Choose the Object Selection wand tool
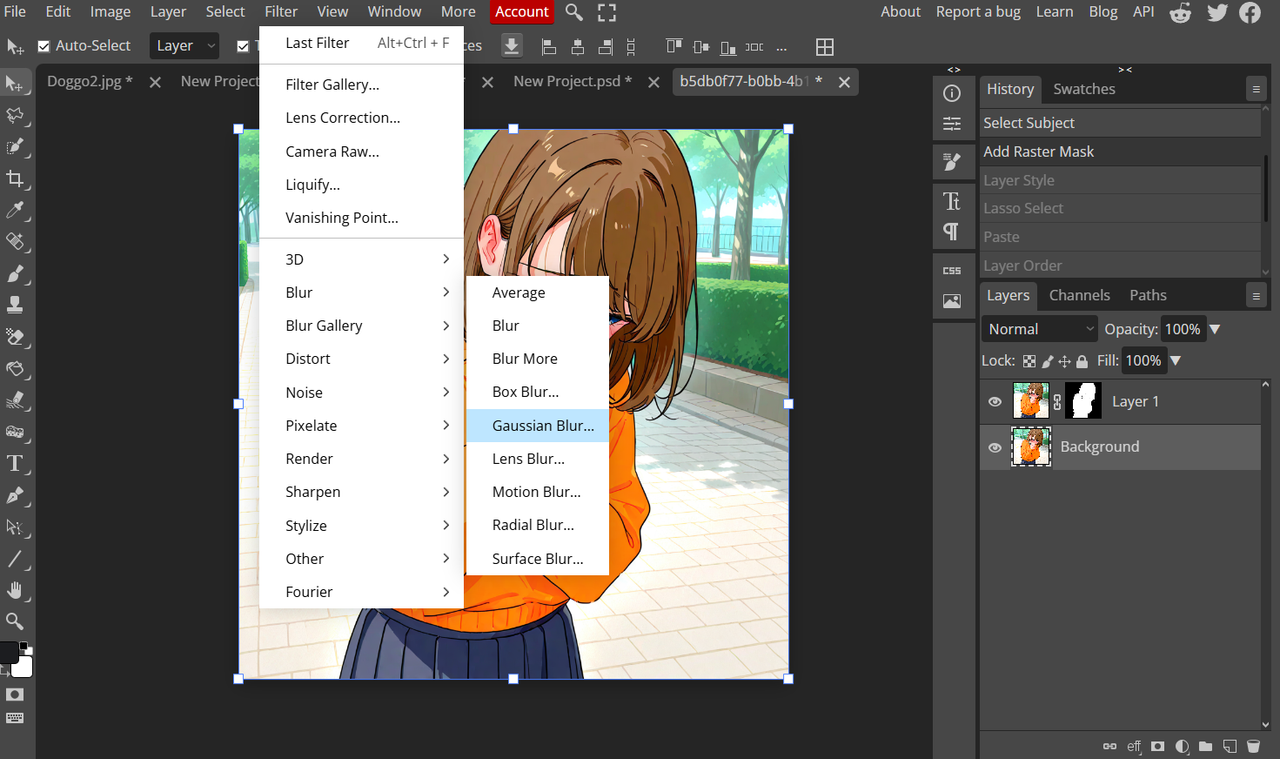This screenshot has height=759, width=1280. pyautogui.click(x=15, y=147)
